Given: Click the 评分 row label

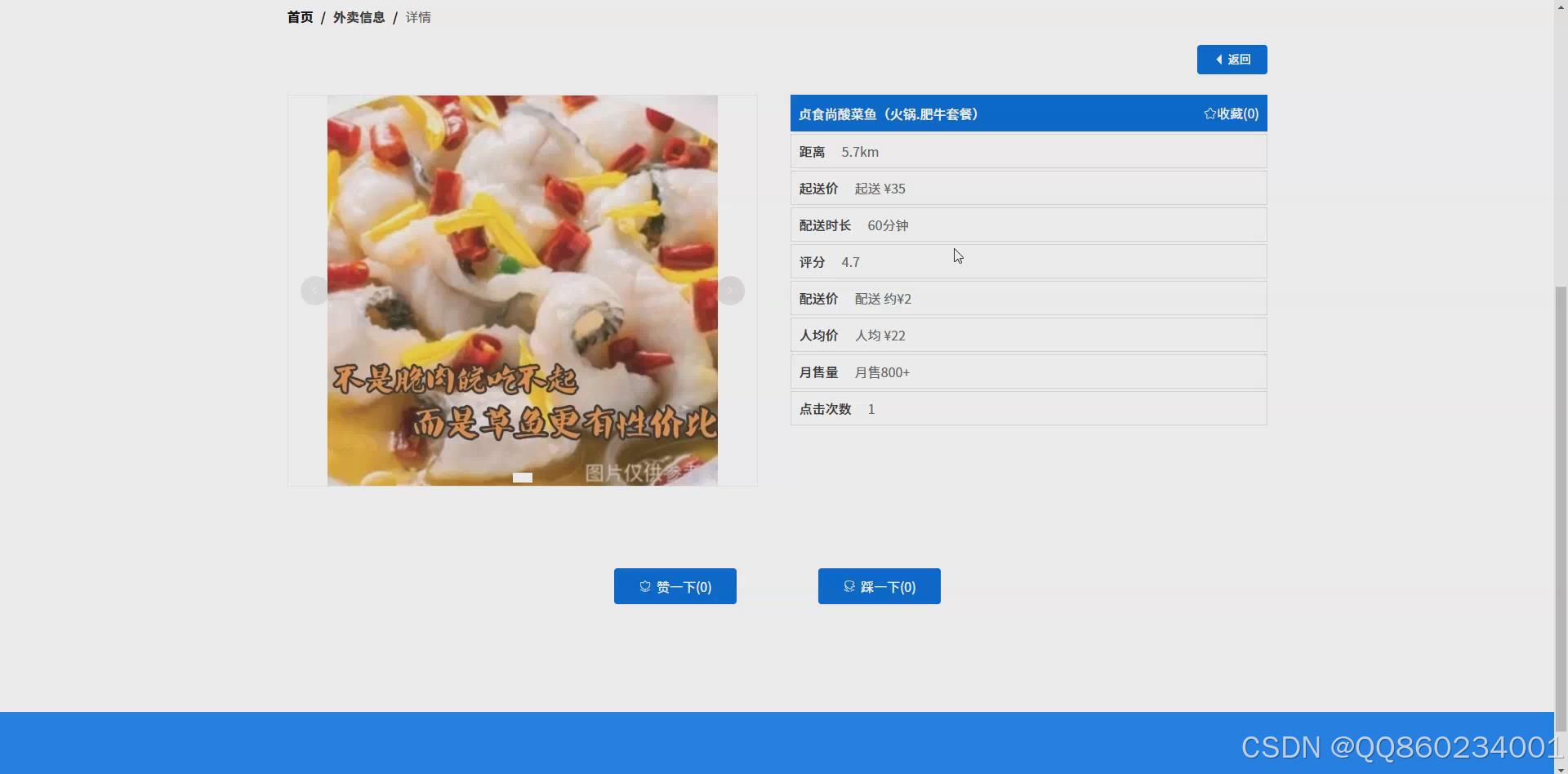Looking at the screenshot, I should point(812,262).
